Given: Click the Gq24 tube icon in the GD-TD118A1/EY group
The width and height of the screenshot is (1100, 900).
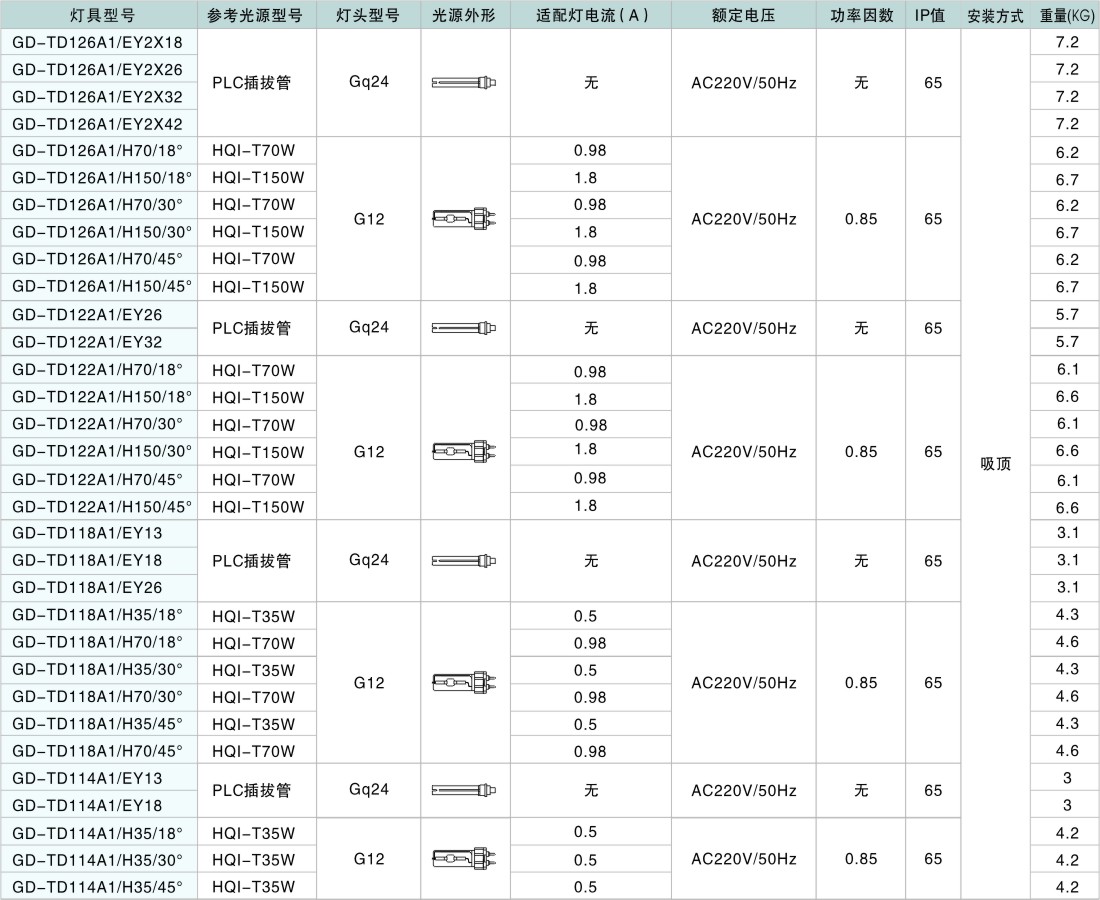Looking at the screenshot, I should point(465,560).
